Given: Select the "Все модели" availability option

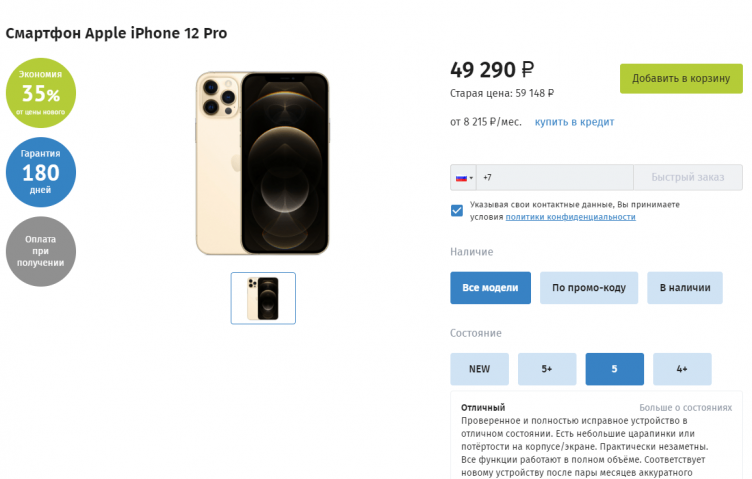Looking at the screenshot, I should click(490, 288).
